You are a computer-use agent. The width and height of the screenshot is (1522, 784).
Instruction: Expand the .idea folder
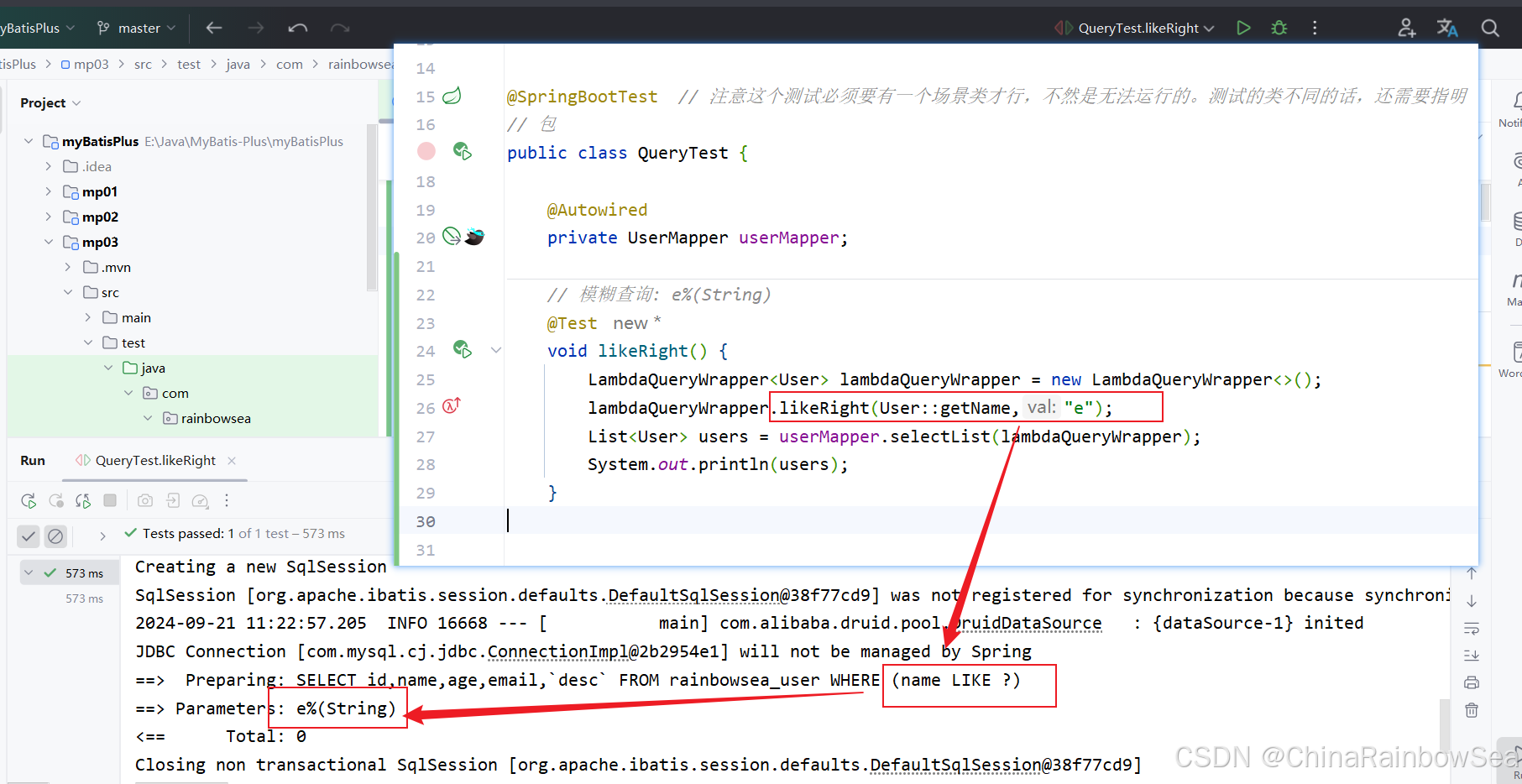point(49,166)
